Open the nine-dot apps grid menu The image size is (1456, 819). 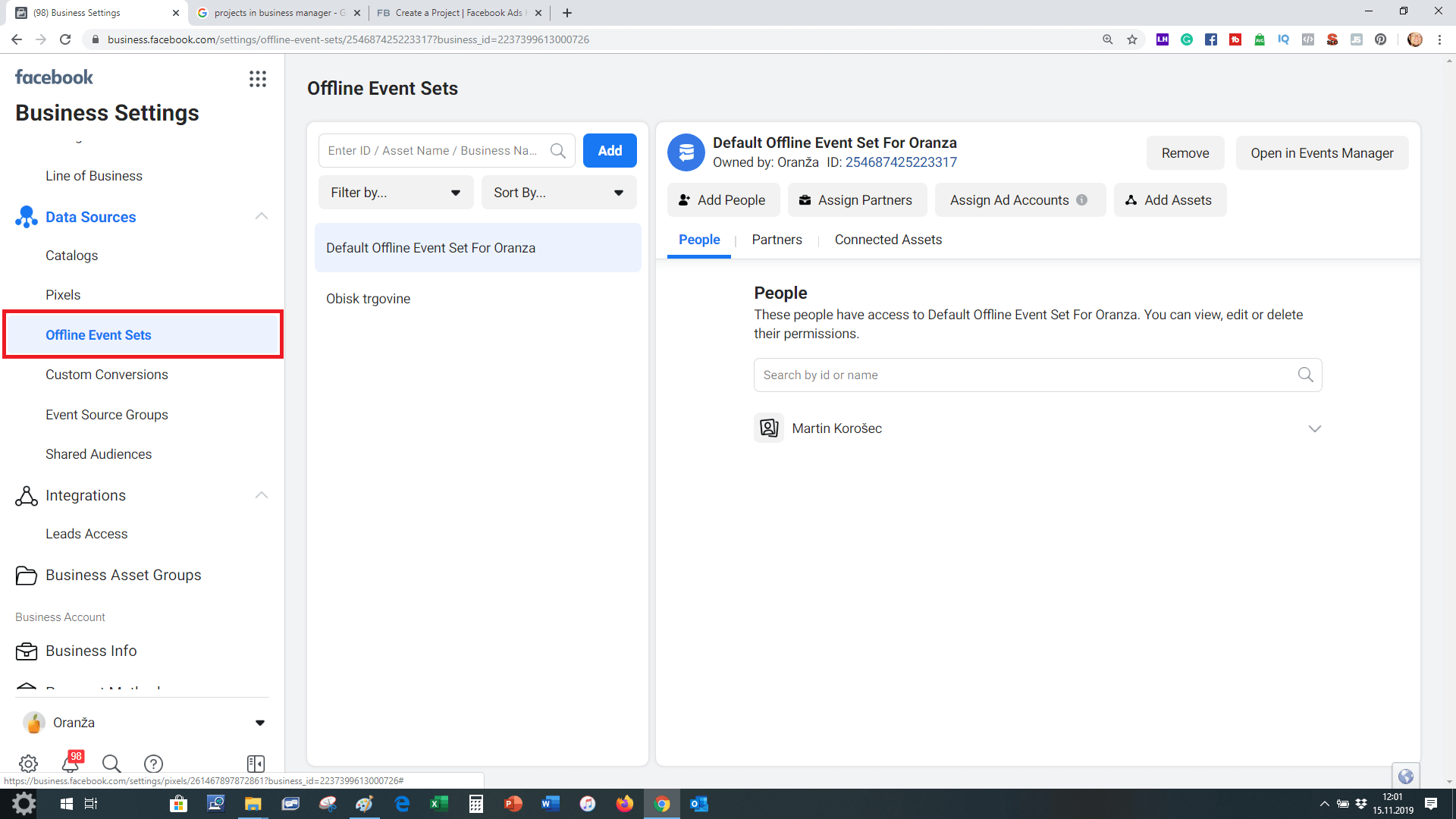258,79
